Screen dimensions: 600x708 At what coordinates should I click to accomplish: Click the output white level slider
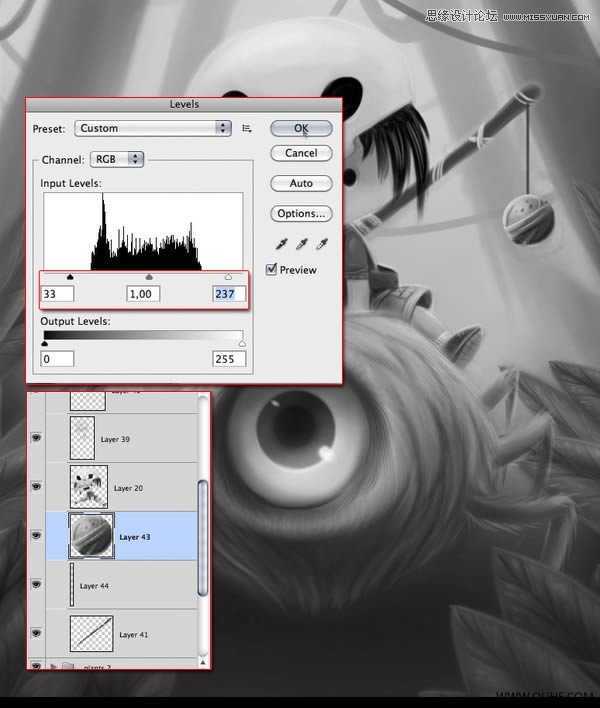pyautogui.click(x=242, y=344)
